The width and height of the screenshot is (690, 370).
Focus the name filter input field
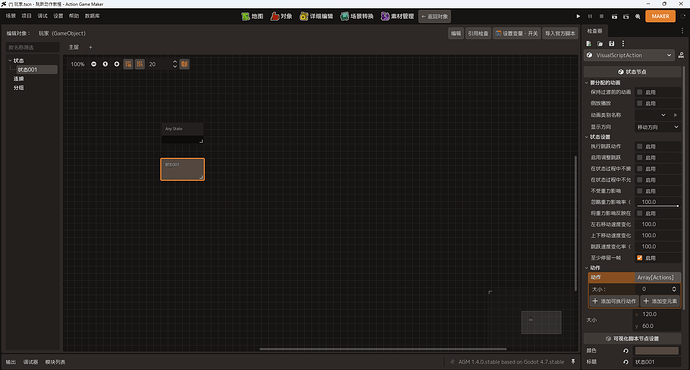click(33, 47)
